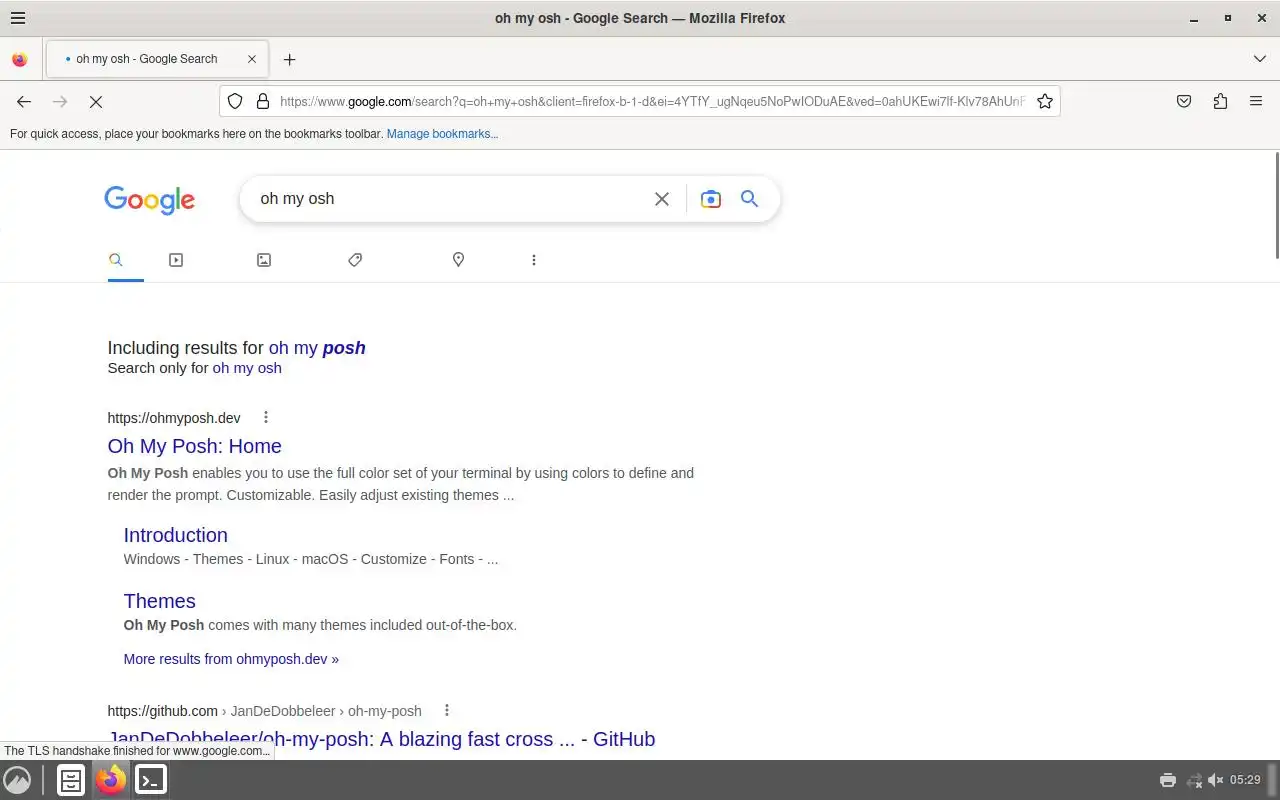Maximize the Firefox window
The width and height of the screenshot is (1280, 800).
[1228, 18]
